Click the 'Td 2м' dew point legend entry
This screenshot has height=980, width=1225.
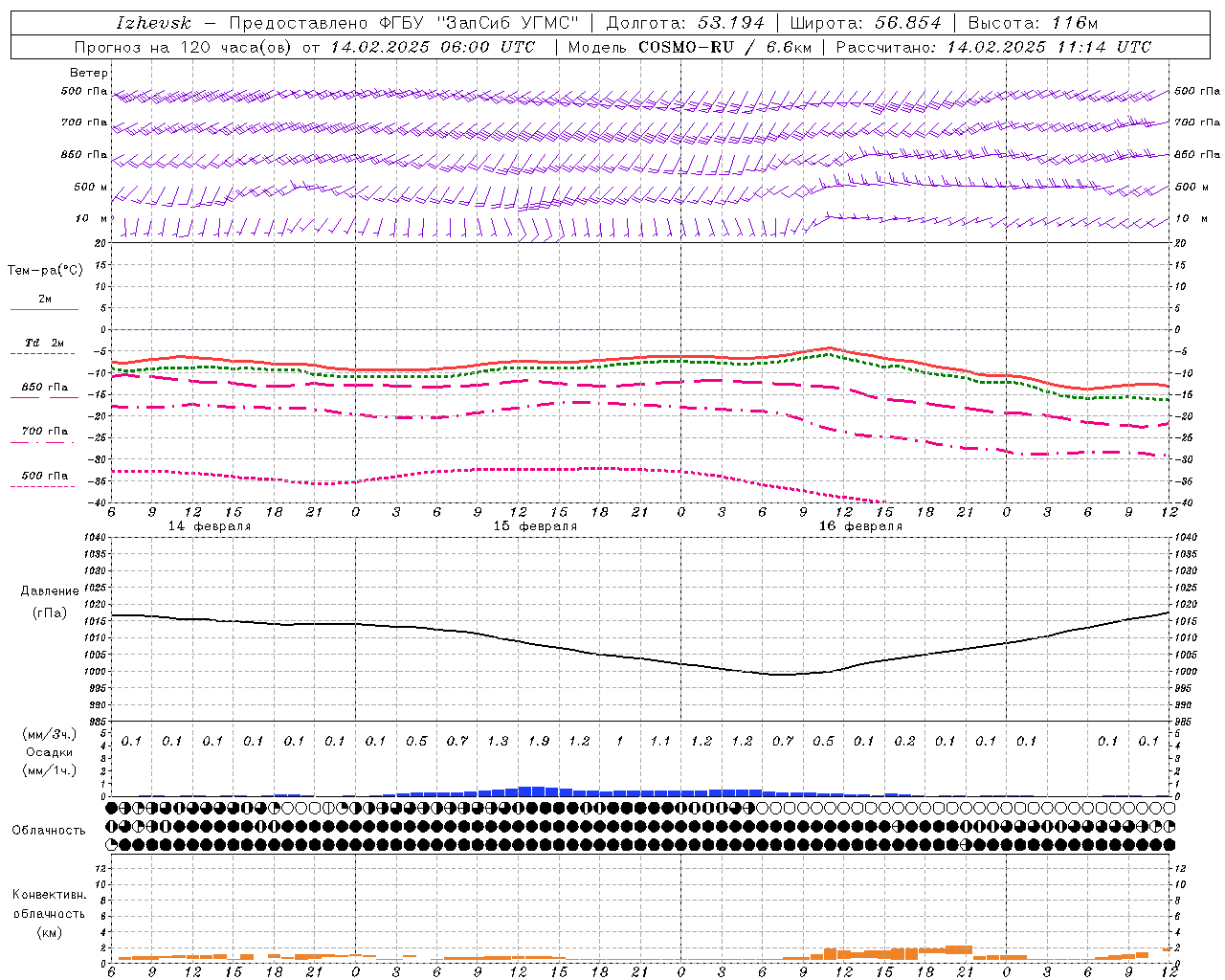pos(44,343)
